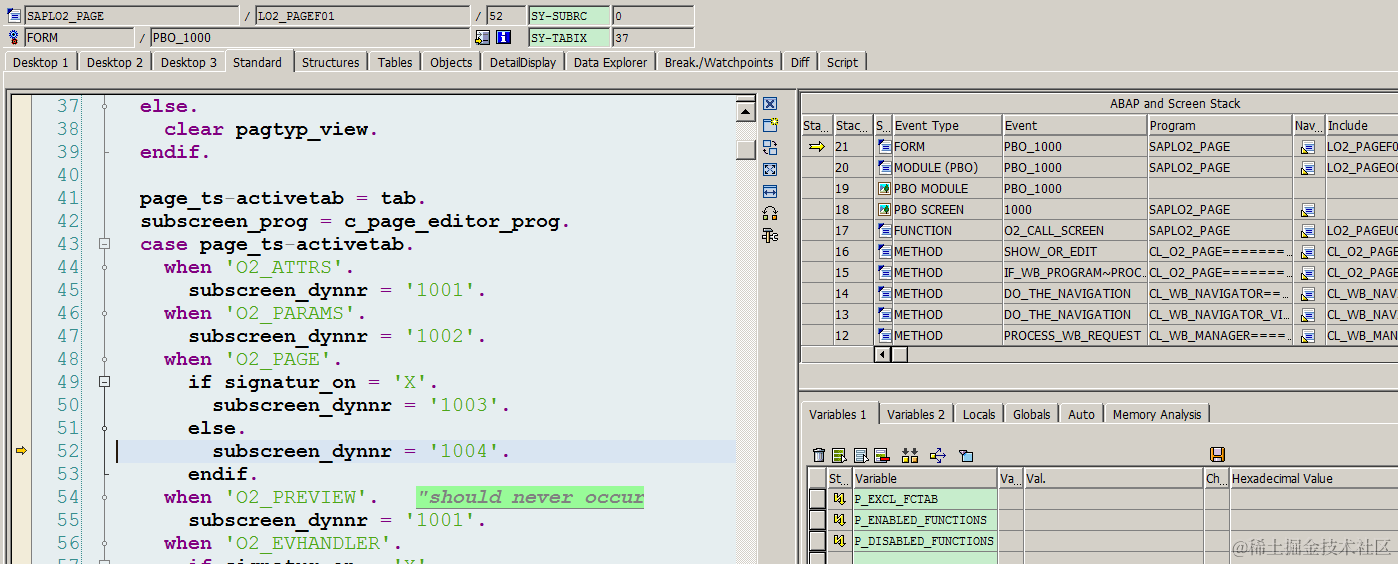The width and height of the screenshot is (1398, 564).
Task: Switch to Desktop 1 tab
Action: click(41, 62)
